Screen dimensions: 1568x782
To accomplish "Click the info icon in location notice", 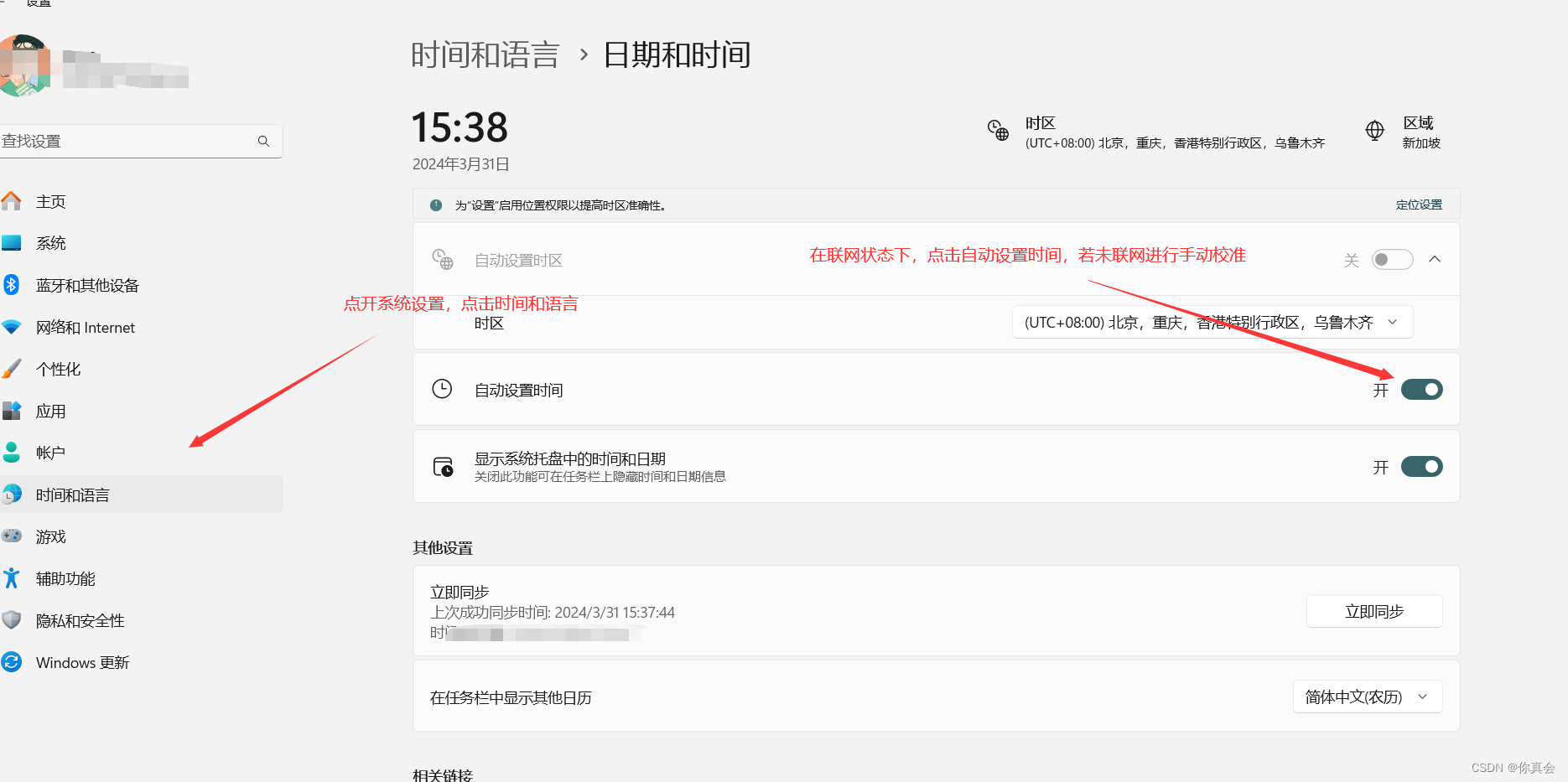I will [x=436, y=205].
